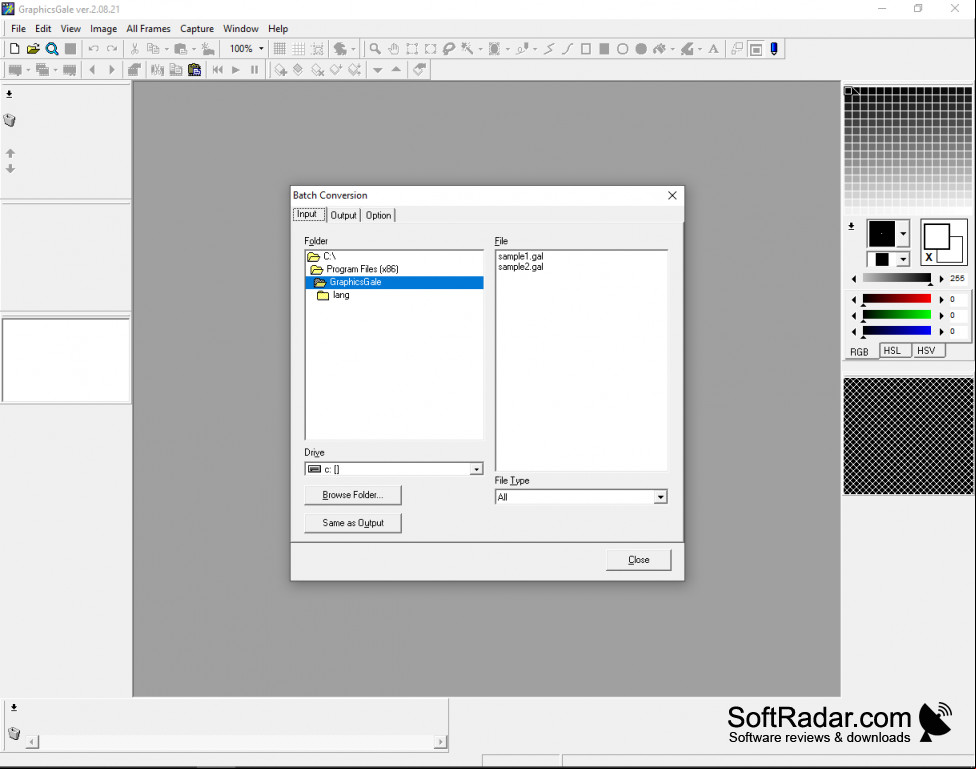The height and width of the screenshot is (769, 976).
Task: Switch to the HSL color tab
Action: point(893,351)
